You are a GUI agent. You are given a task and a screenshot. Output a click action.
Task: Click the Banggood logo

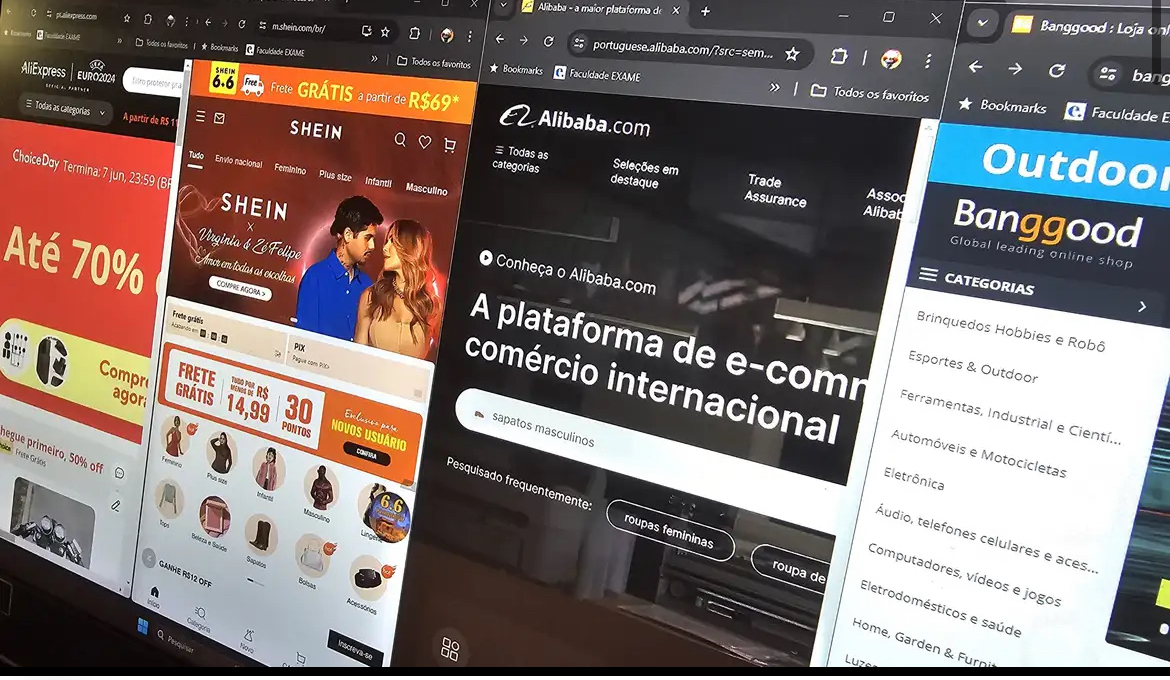point(1047,225)
